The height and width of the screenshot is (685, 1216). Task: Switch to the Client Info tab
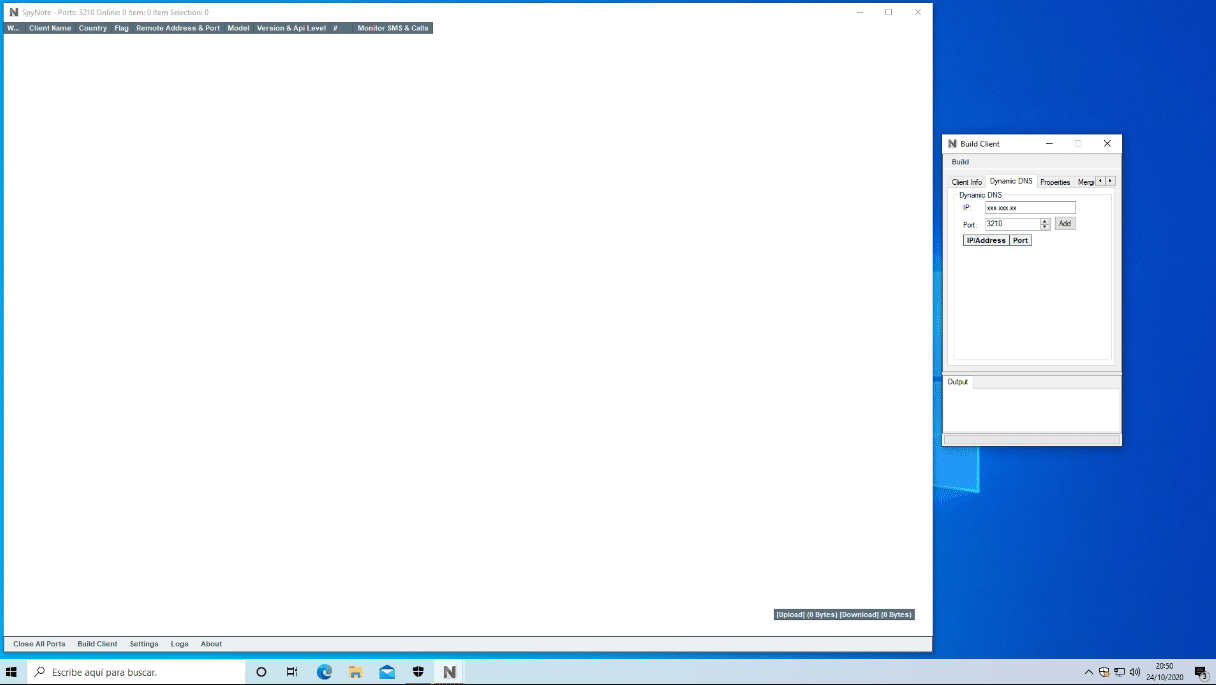pos(966,182)
